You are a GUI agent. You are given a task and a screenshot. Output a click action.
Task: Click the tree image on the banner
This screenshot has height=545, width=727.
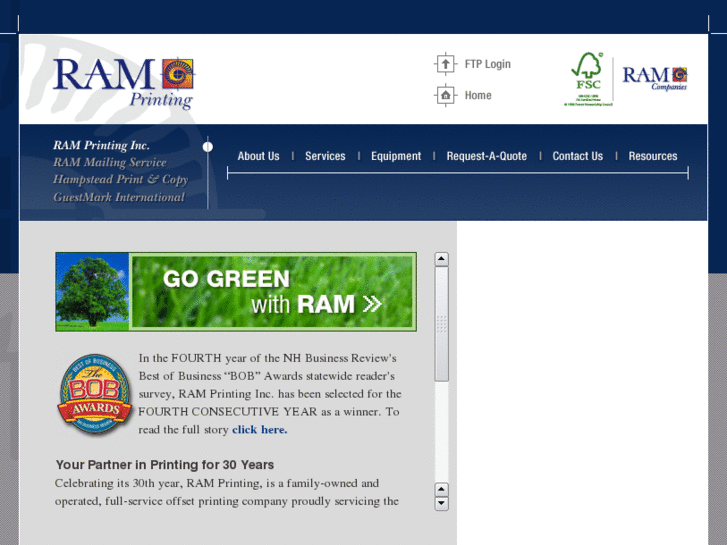[x=92, y=292]
